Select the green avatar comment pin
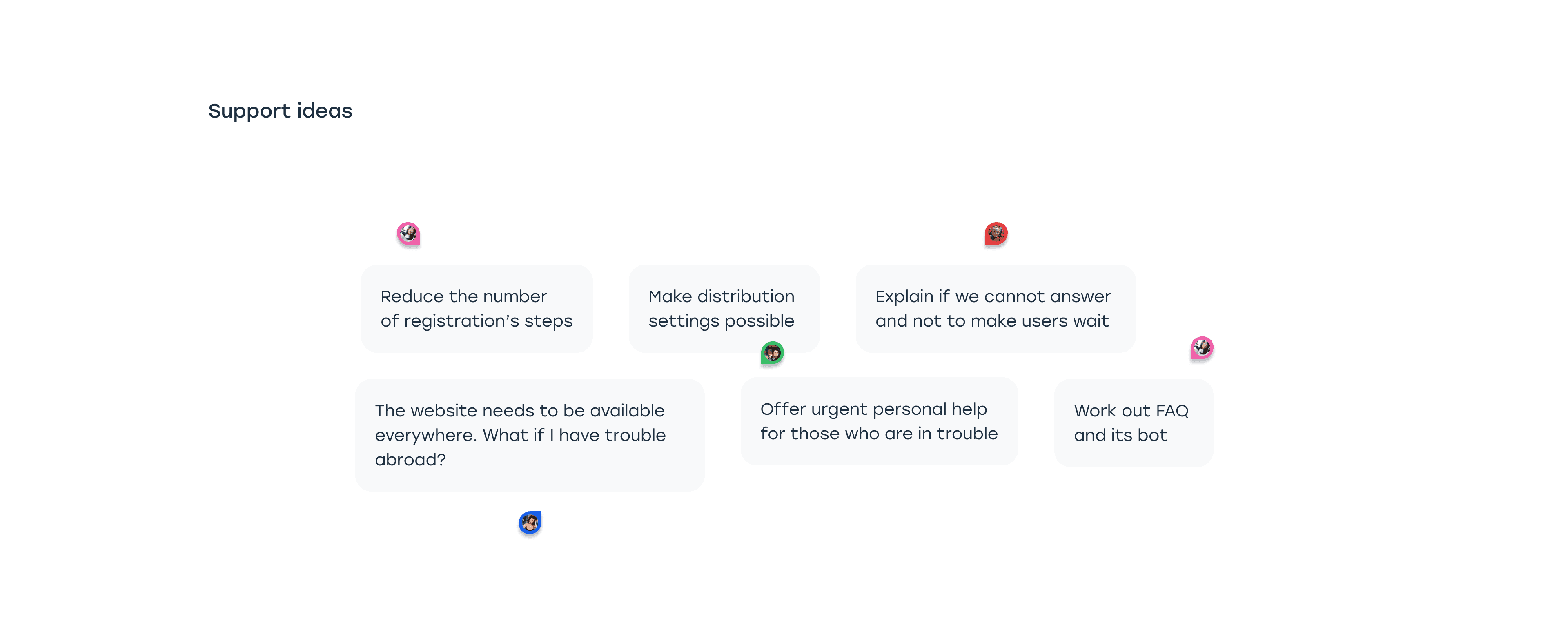 pos(772,352)
